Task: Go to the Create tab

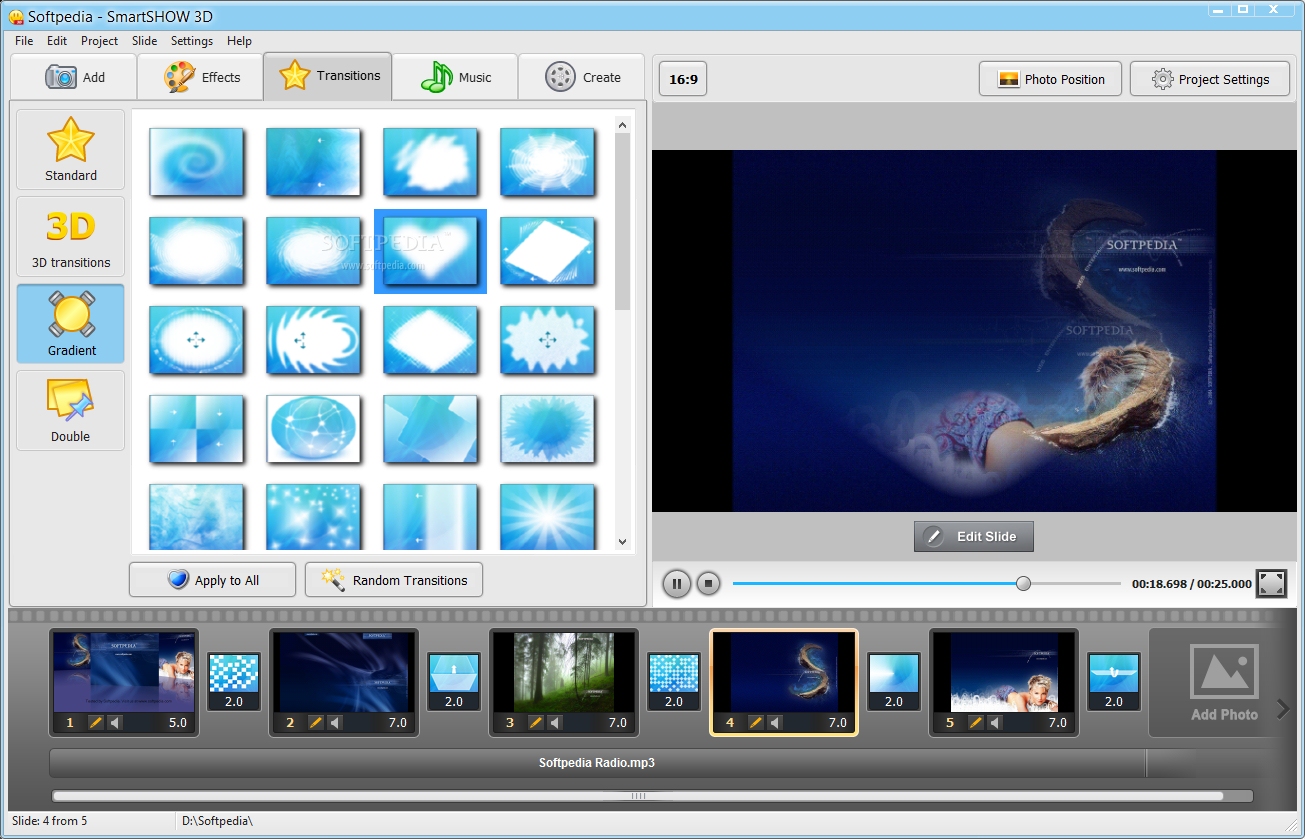Action: point(583,77)
